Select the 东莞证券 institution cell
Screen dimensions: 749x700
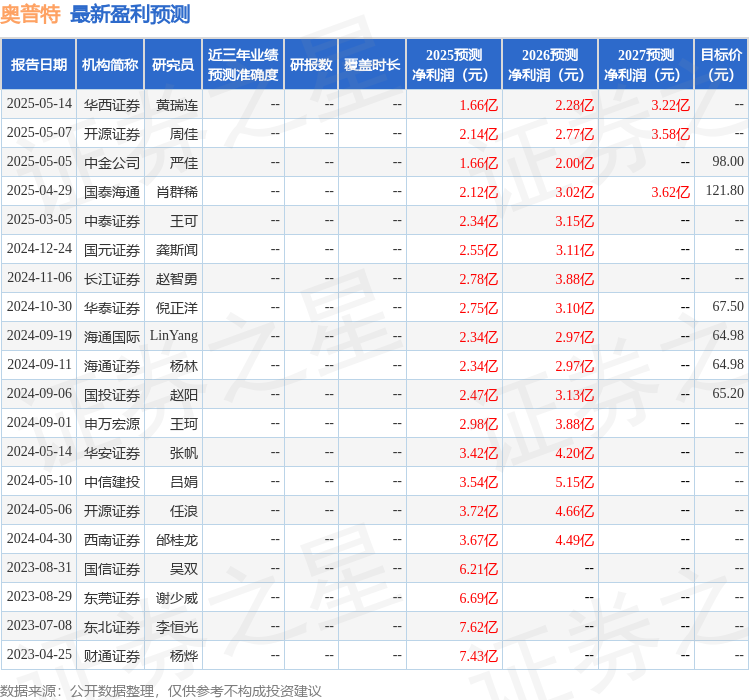(112, 598)
